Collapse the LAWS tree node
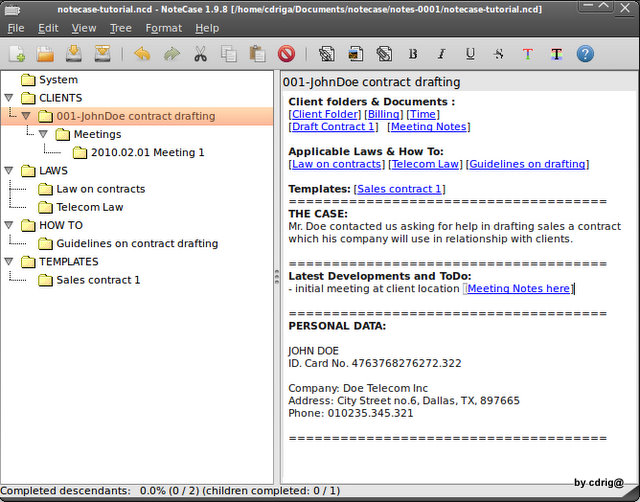The image size is (640, 502). (9, 170)
